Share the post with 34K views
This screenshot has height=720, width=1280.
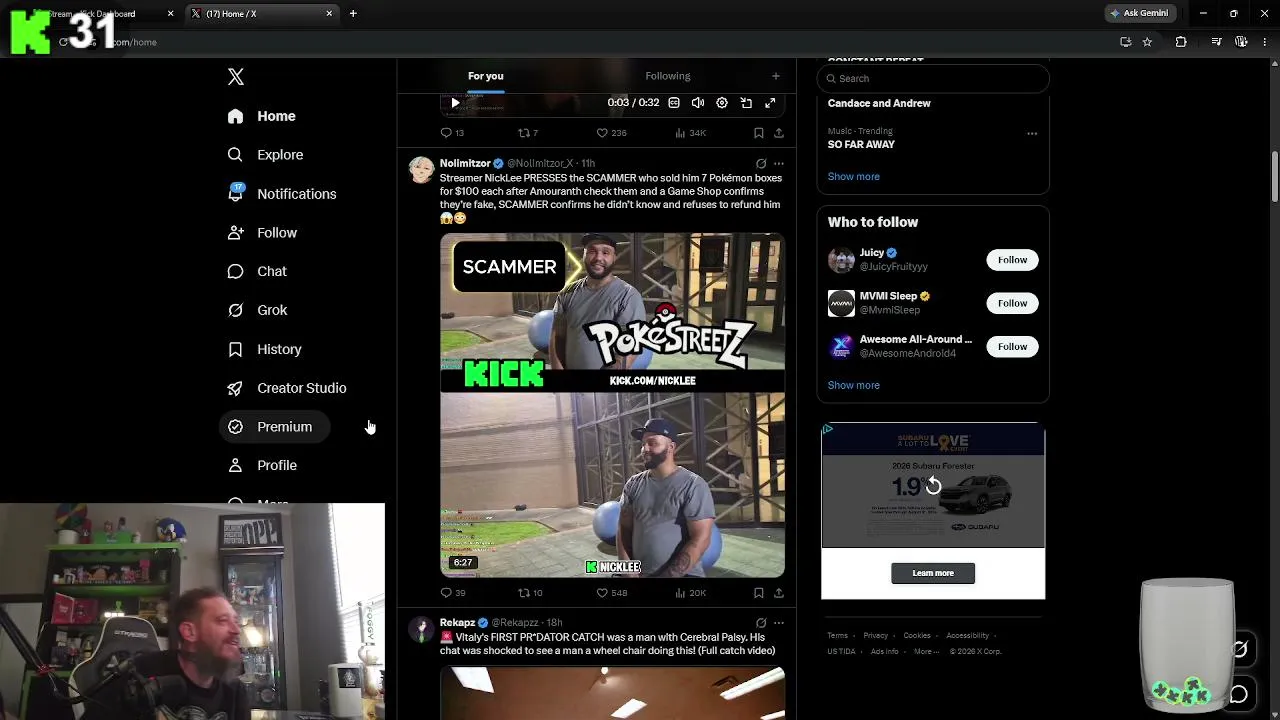779,133
